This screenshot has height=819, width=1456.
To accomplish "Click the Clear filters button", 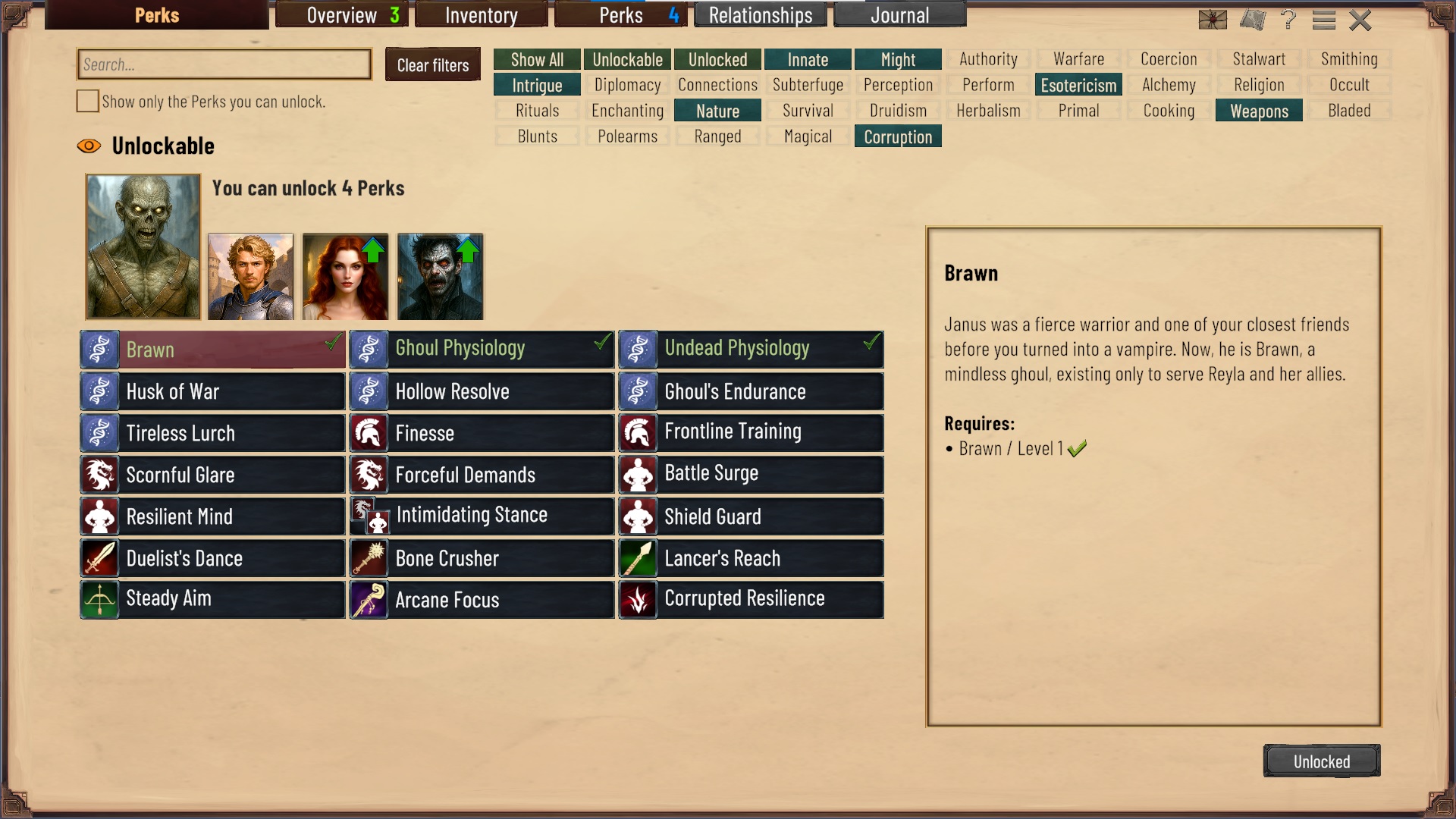I will click(x=433, y=65).
